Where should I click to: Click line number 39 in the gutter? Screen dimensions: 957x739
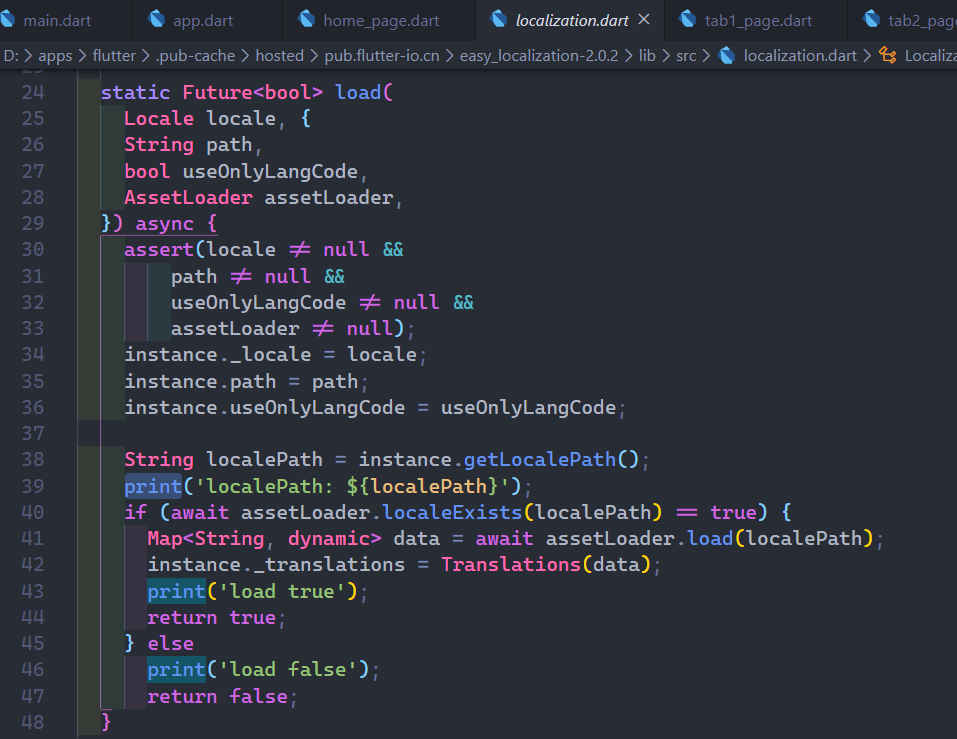33,485
